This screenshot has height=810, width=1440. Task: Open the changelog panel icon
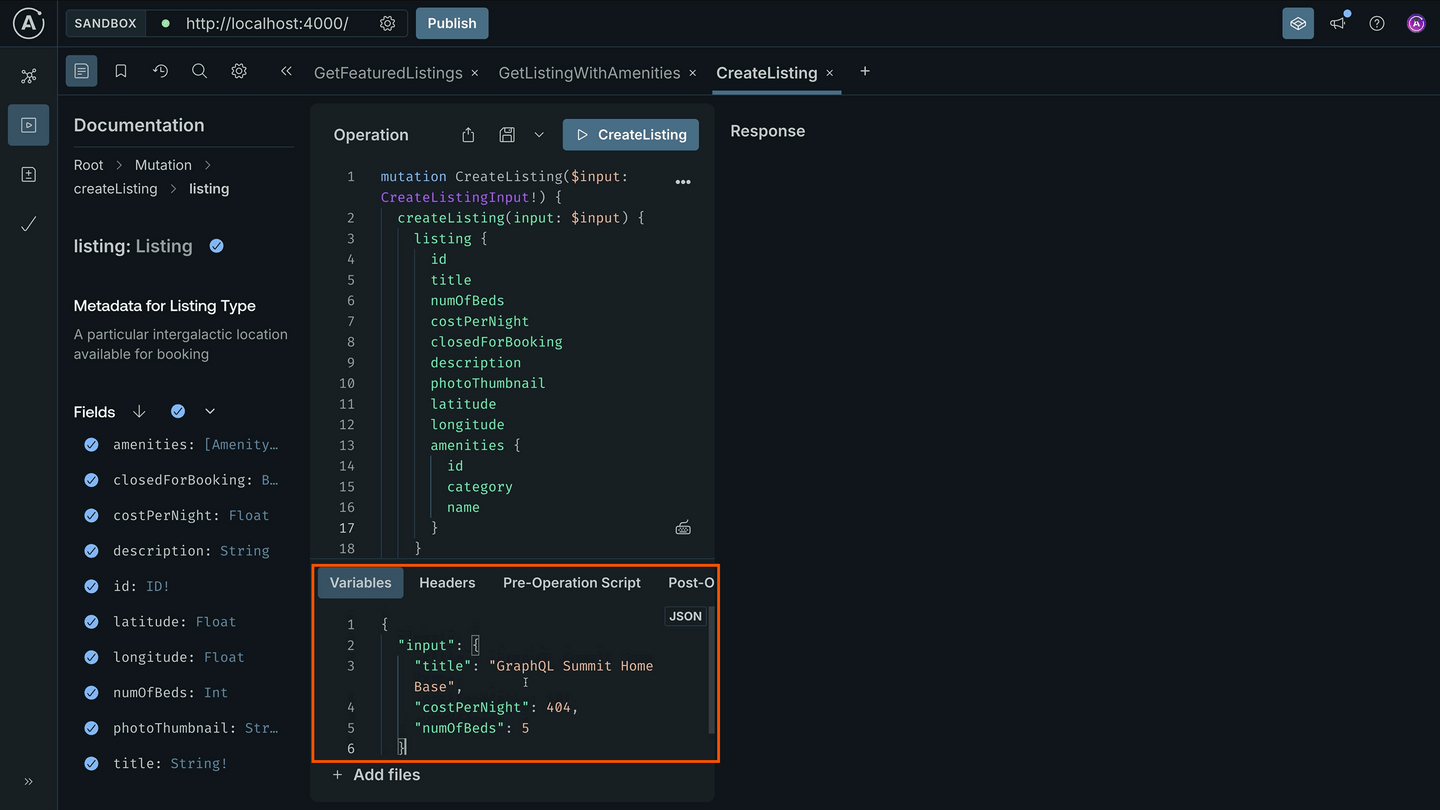pos(28,172)
